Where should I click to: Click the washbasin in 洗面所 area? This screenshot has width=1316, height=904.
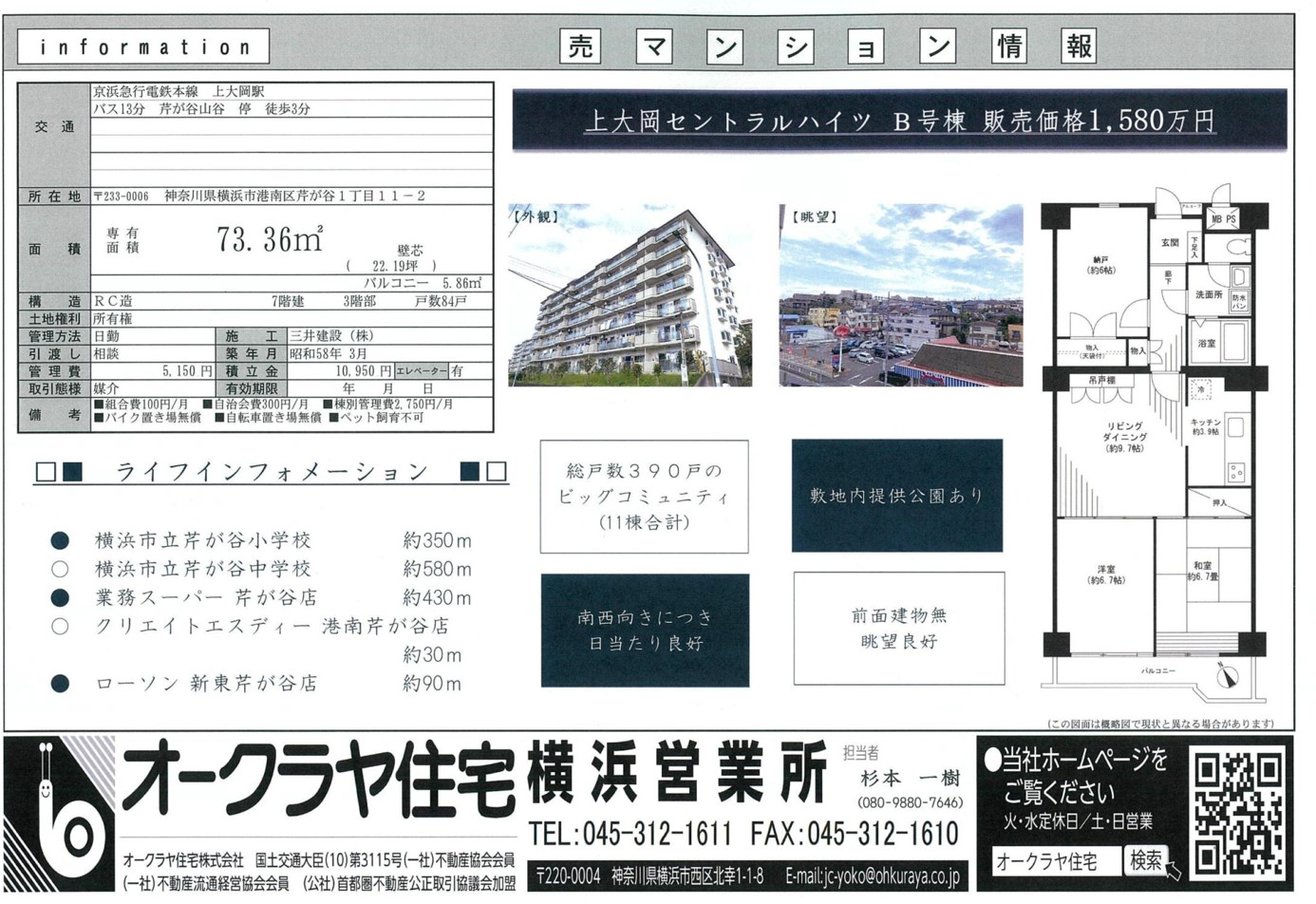(1238, 277)
